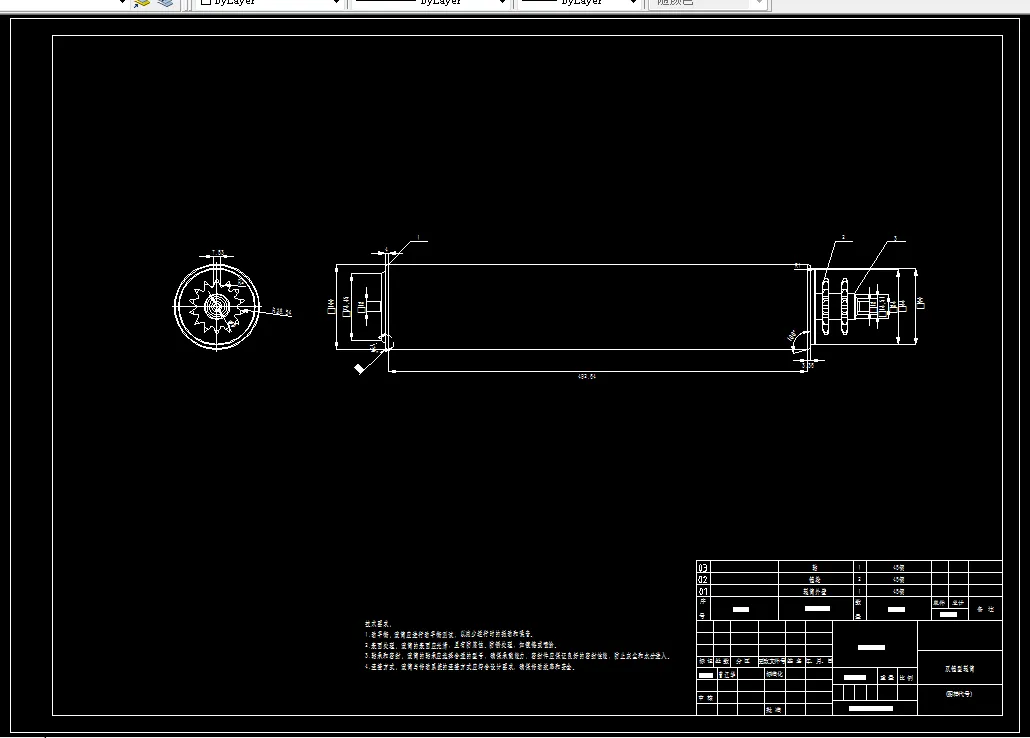This screenshot has width=1030, height=738.
Task: Click balloon number 1 leader label
Action: tap(418, 238)
